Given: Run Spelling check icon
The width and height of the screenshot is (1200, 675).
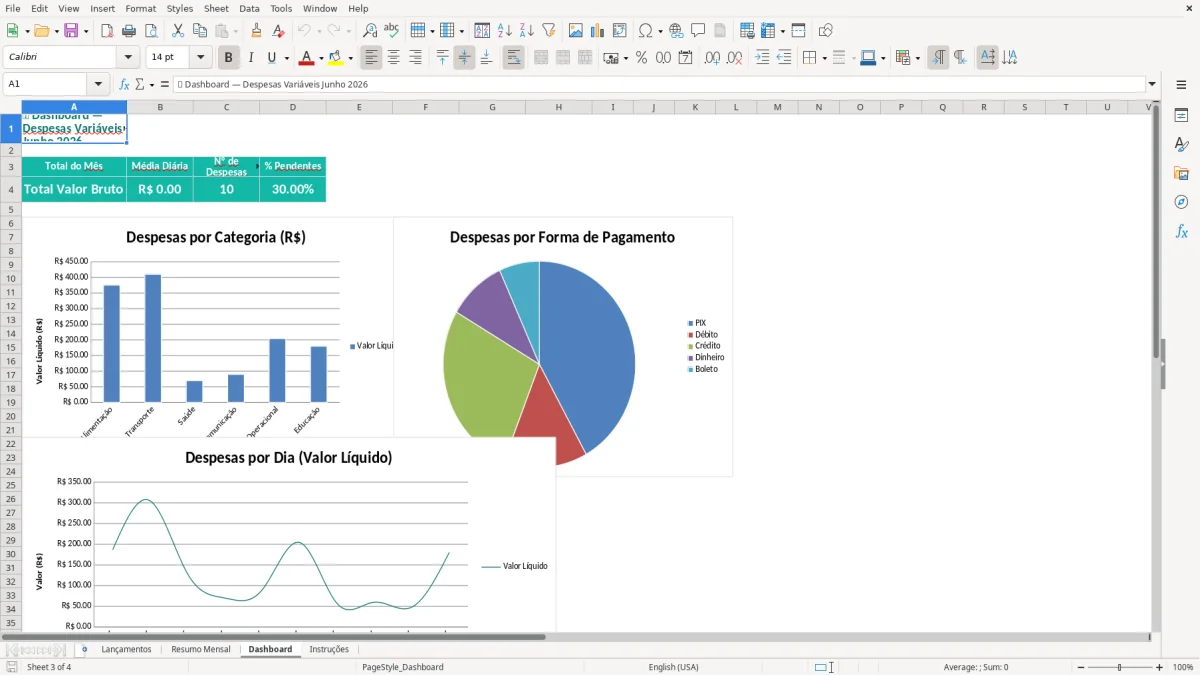Looking at the screenshot, I should pyautogui.click(x=392, y=31).
